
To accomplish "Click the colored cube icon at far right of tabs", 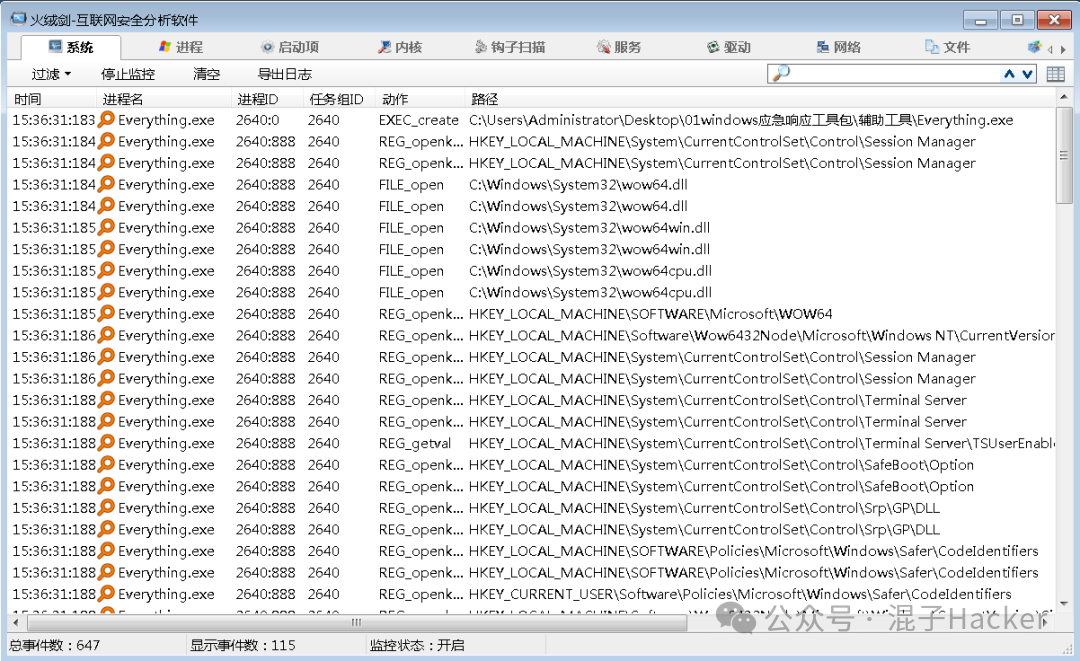I will point(1033,44).
